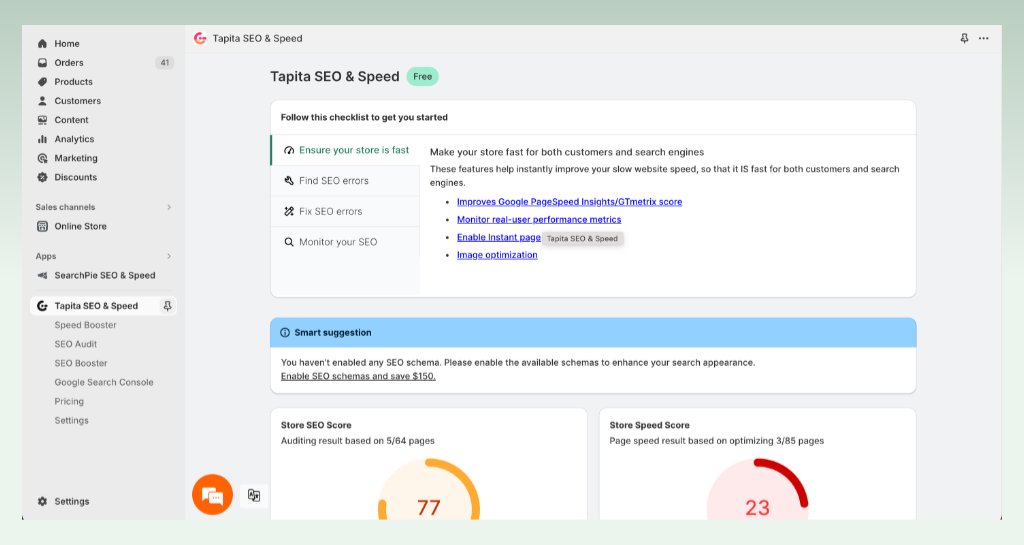The height and width of the screenshot is (545, 1024).
Task: Click the Tapita logo in the page header
Action: pos(200,39)
